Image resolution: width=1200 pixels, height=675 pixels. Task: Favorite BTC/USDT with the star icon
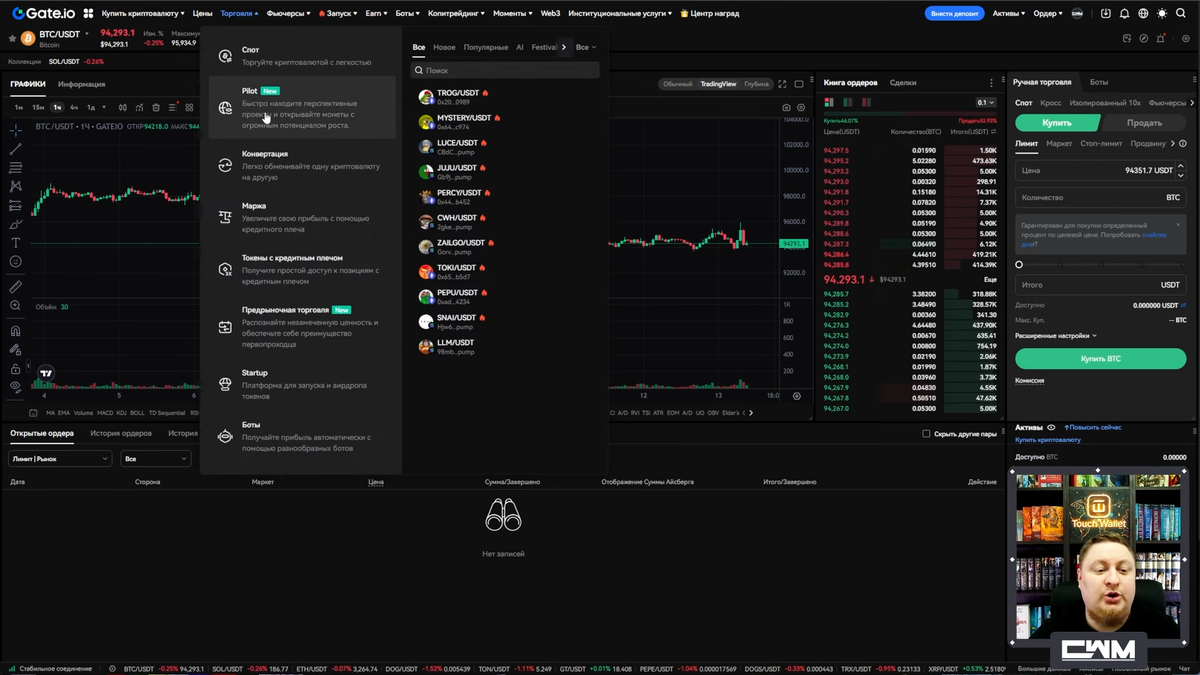(x=12, y=38)
